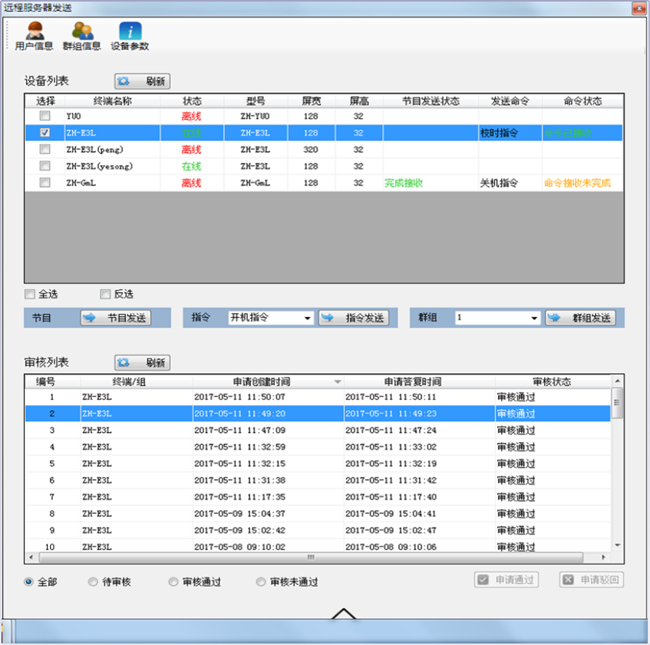The image size is (650, 645).
Task: Open 群组信息 group info icon
Action: (x=82, y=35)
